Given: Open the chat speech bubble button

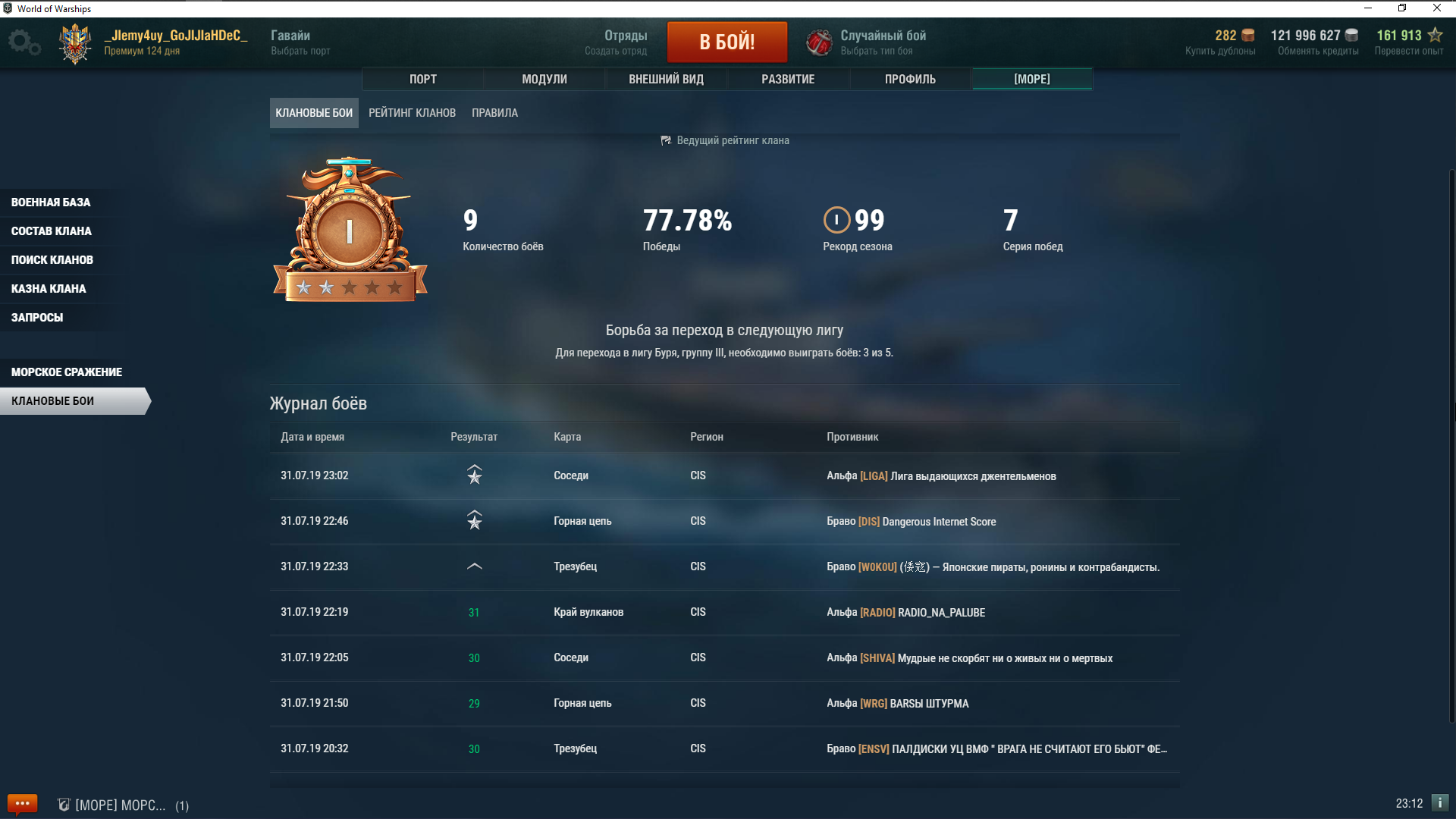Looking at the screenshot, I should (22, 804).
